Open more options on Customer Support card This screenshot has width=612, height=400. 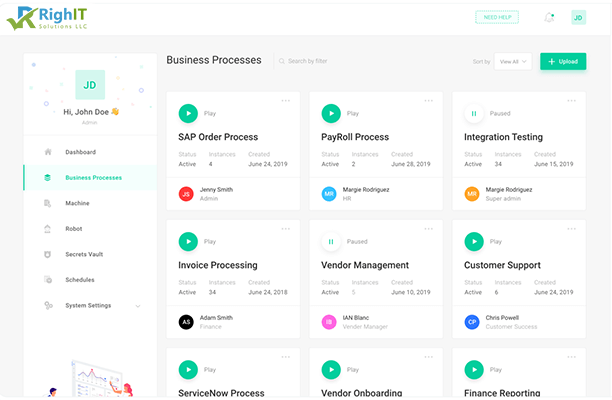pyautogui.click(x=572, y=228)
